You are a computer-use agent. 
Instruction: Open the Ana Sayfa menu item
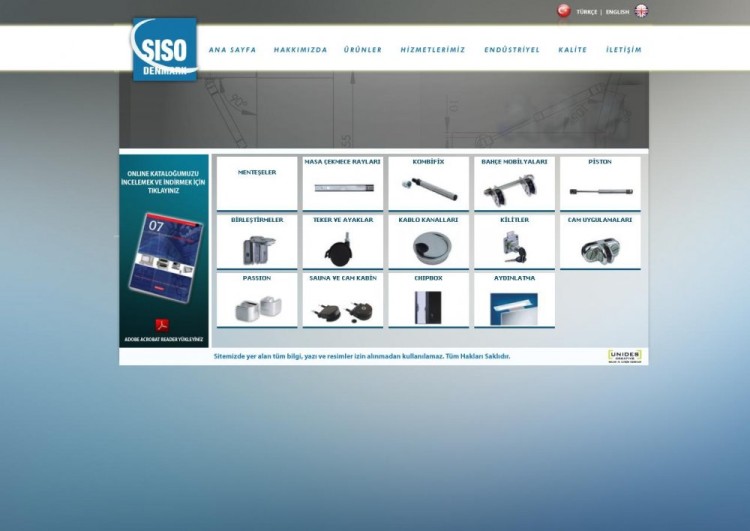(232, 50)
